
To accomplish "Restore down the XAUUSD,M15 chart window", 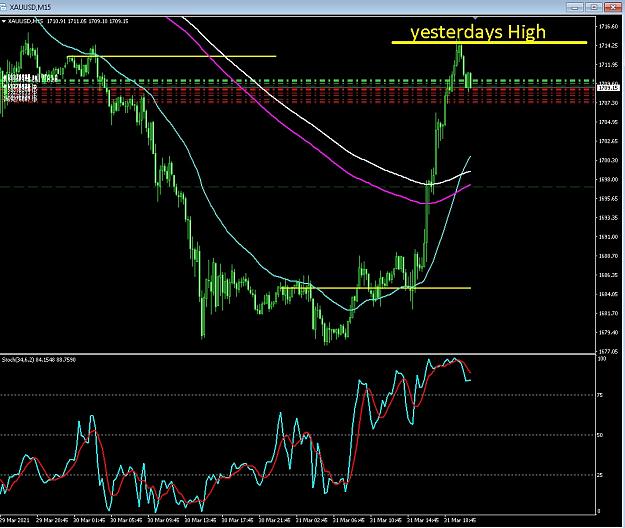I will pyautogui.click(x=594, y=7).
